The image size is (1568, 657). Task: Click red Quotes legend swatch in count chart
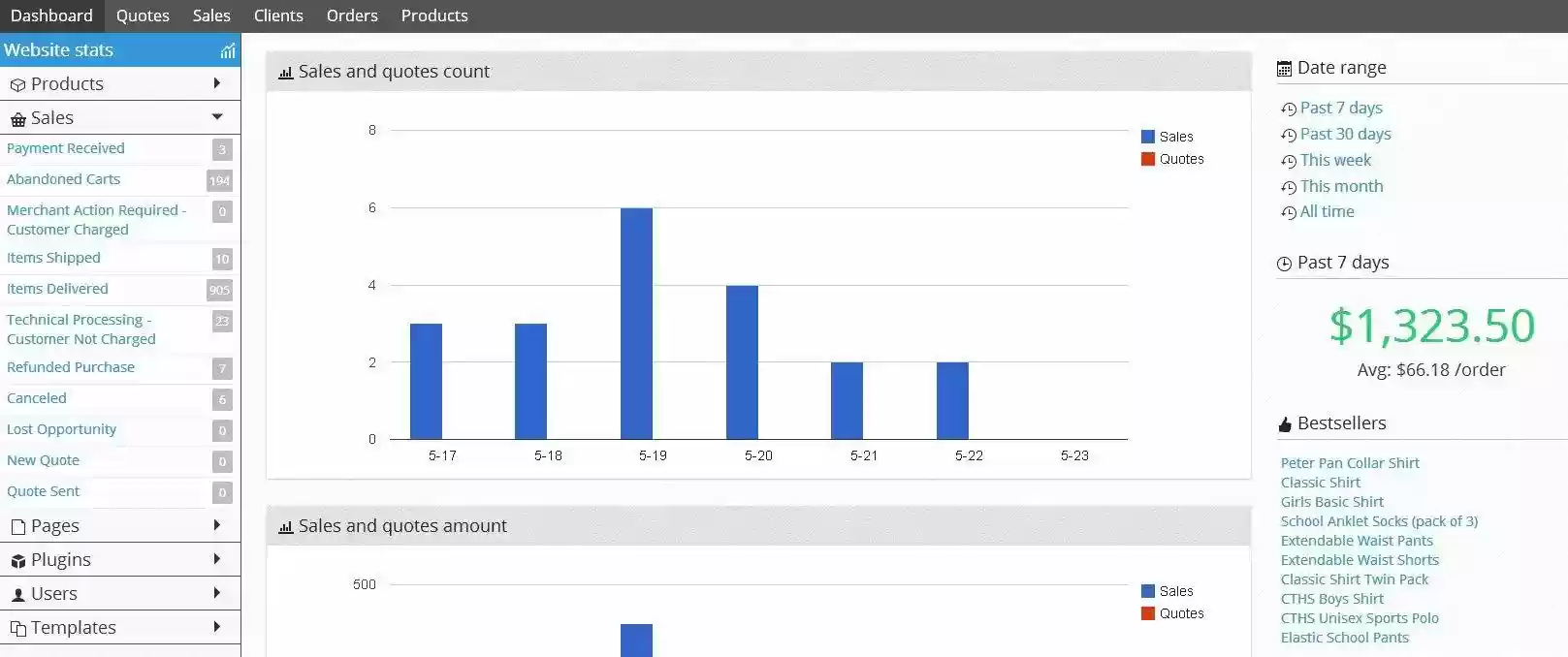point(1148,159)
